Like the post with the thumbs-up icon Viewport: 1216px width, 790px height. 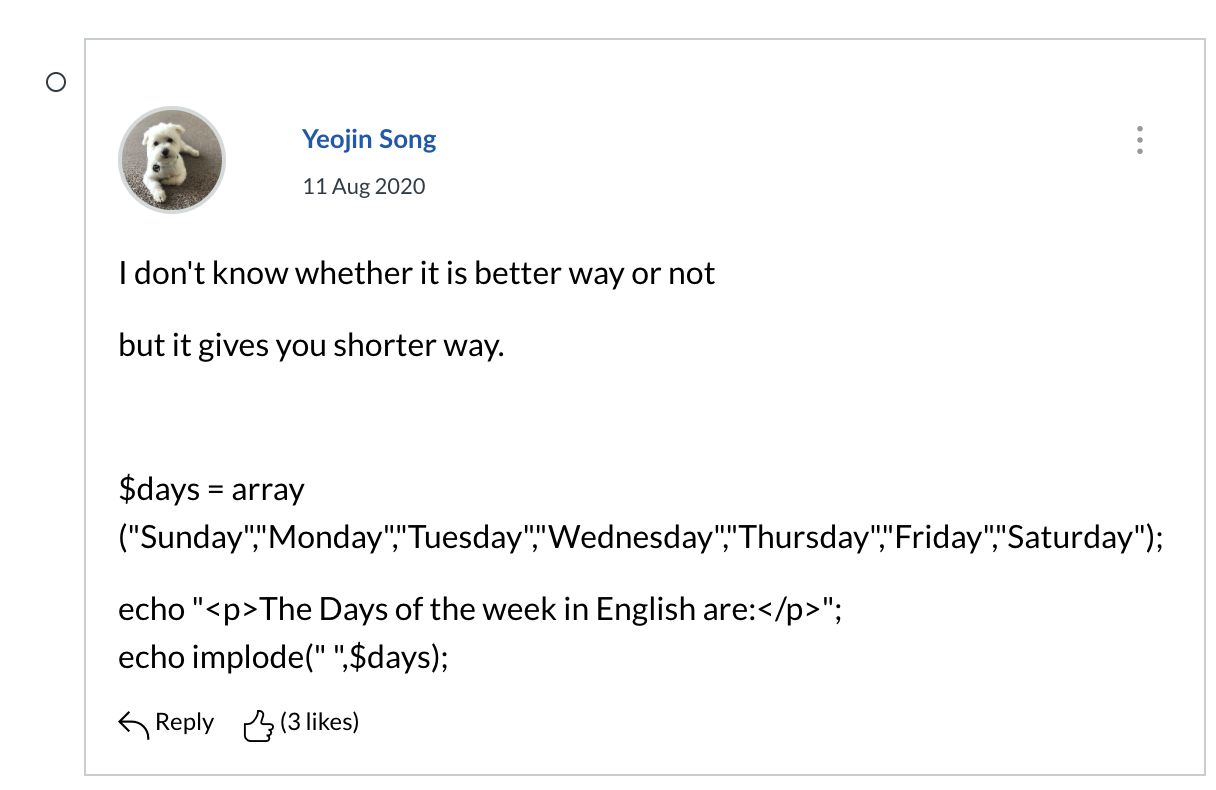coord(258,724)
